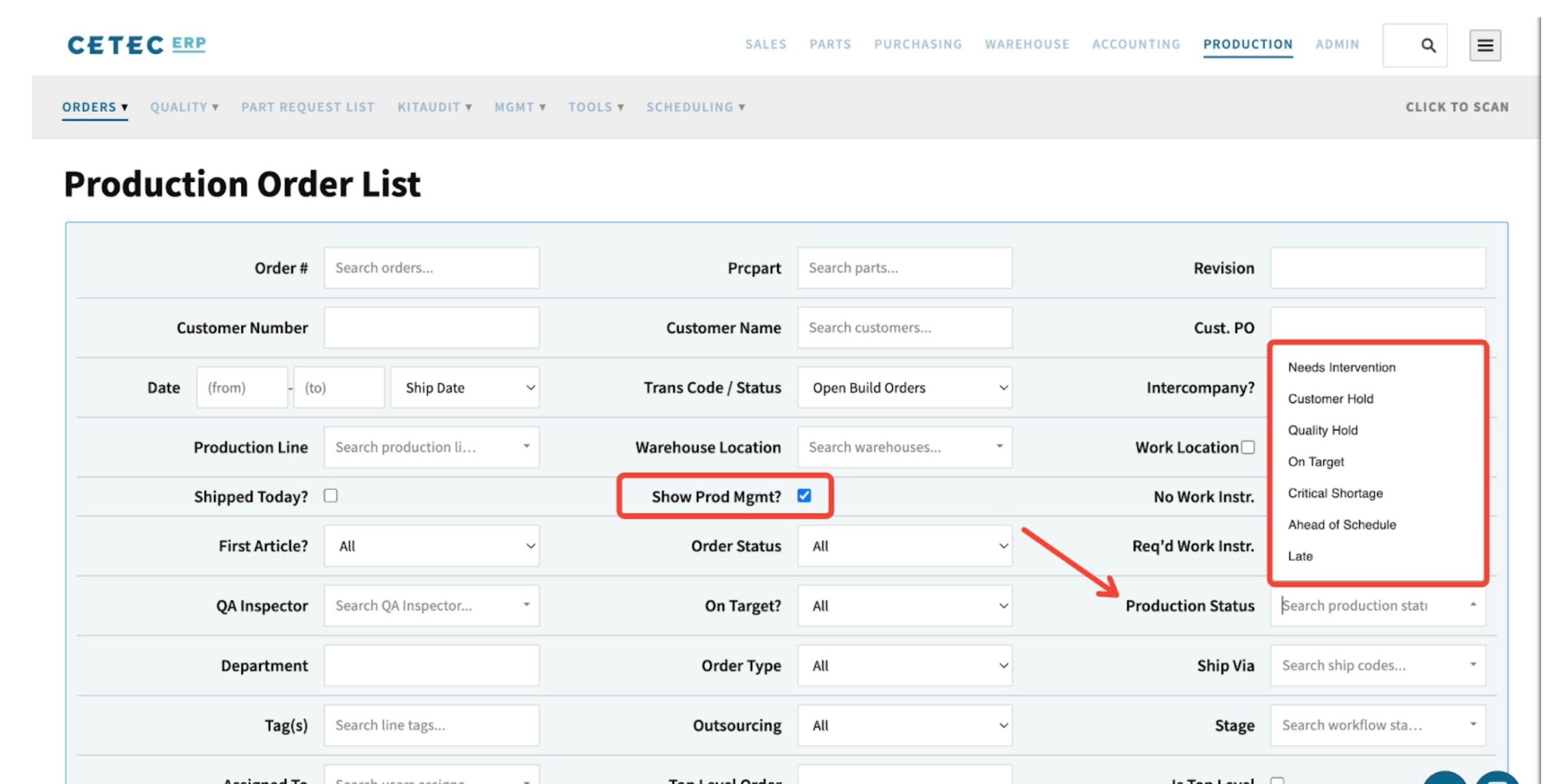The width and height of the screenshot is (1563, 784).
Task: Open the hamburger menu icon
Action: [1484, 45]
